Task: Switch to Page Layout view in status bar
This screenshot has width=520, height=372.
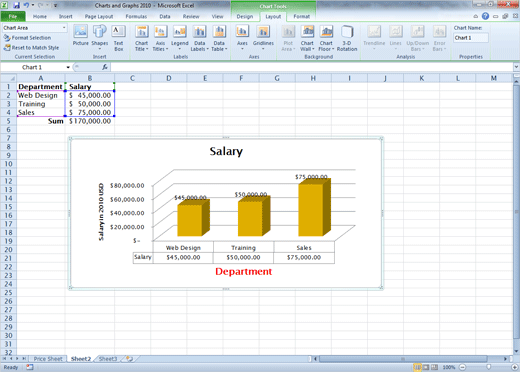Action: (426, 367)
